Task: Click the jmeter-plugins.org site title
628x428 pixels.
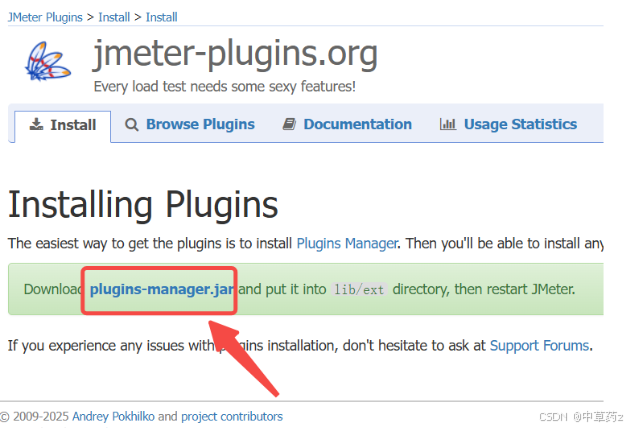Action: point(236,54)
